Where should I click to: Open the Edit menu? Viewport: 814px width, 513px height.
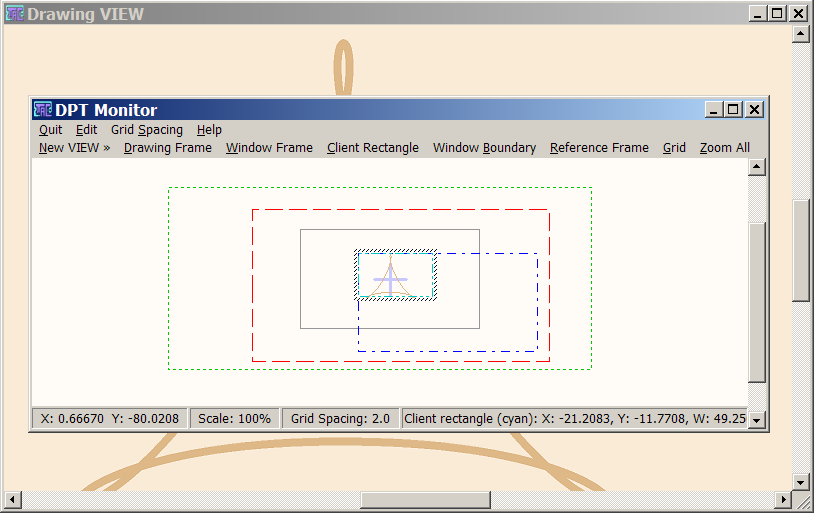(86, 130)
